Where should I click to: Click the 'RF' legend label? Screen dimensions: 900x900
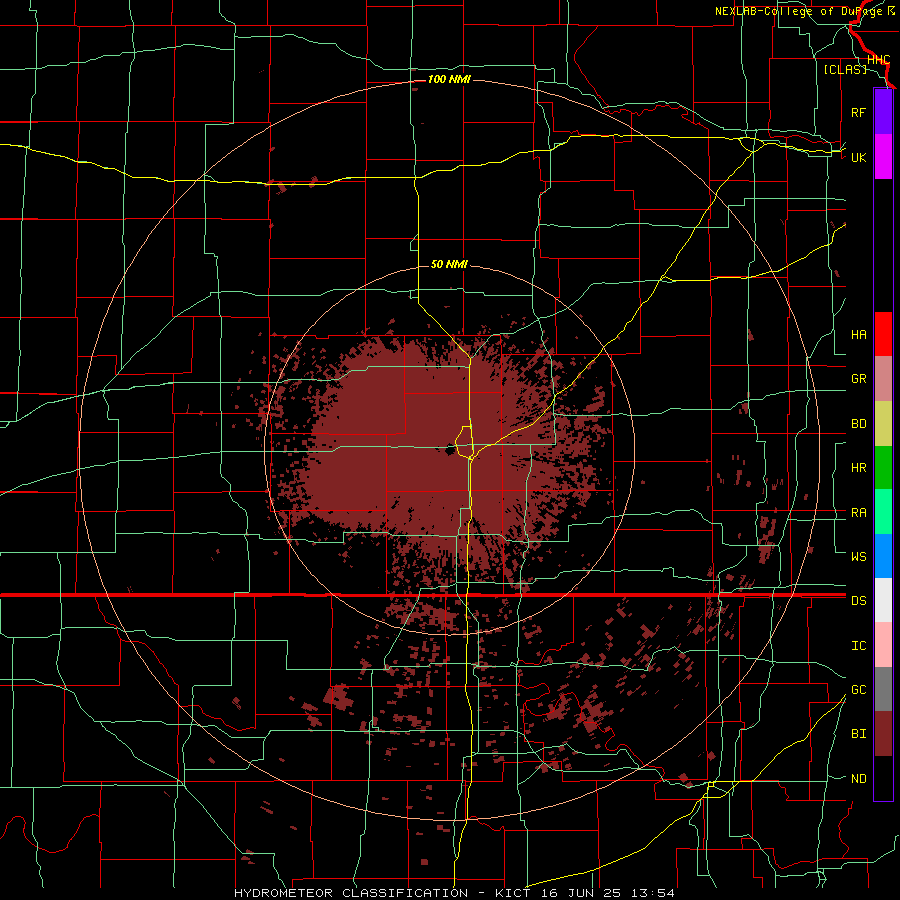858,112
